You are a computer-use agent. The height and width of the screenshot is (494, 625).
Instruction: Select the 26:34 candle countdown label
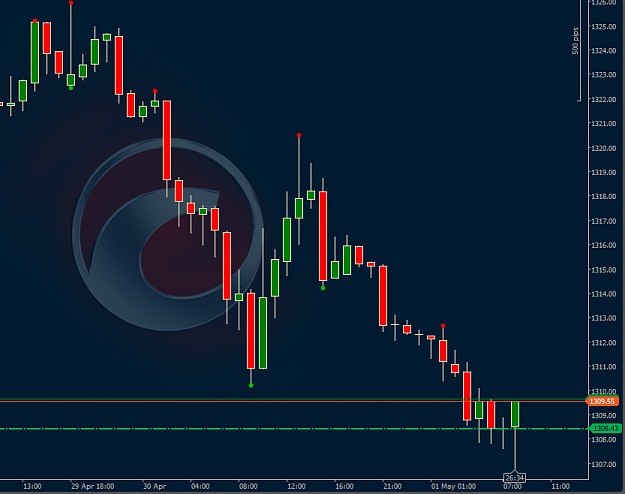point(514,478)
